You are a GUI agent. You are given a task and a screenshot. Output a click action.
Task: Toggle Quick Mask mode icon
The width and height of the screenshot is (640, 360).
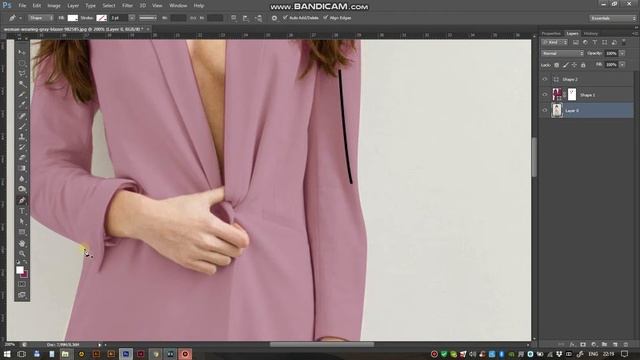coord(22,284)
